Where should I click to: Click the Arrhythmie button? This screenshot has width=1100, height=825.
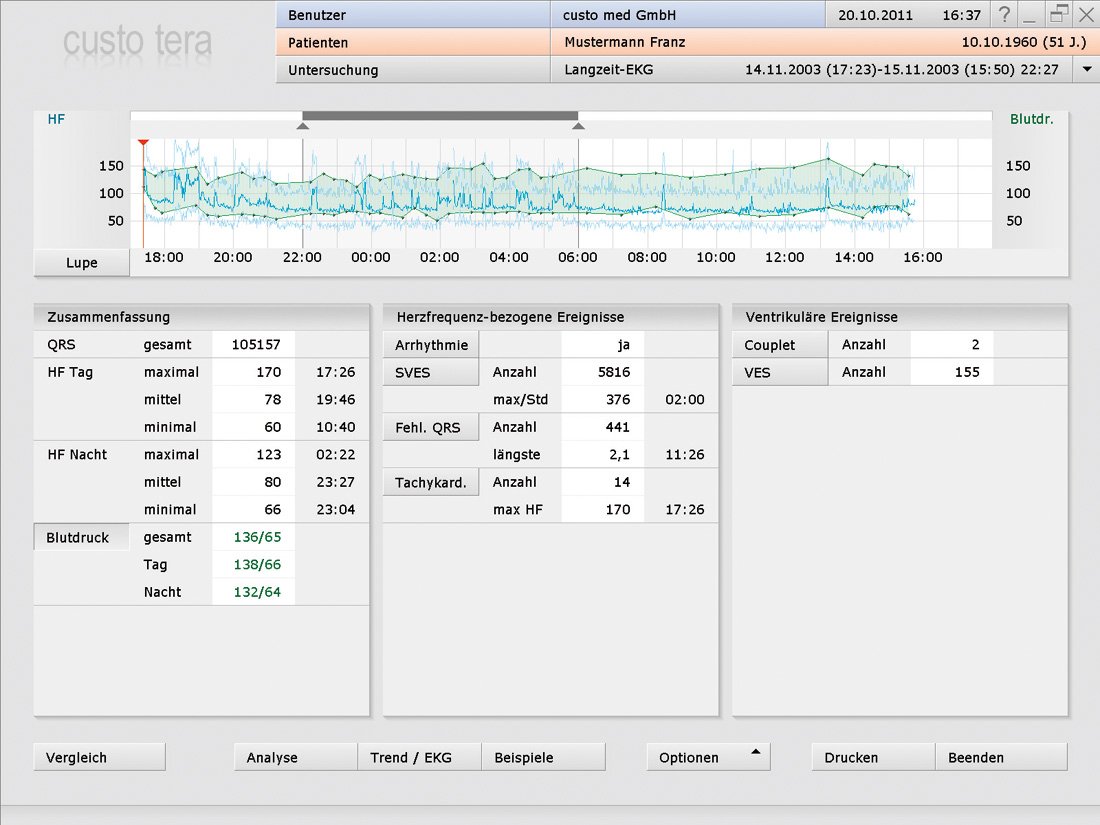pyautogui.click(x=431, y=345)
